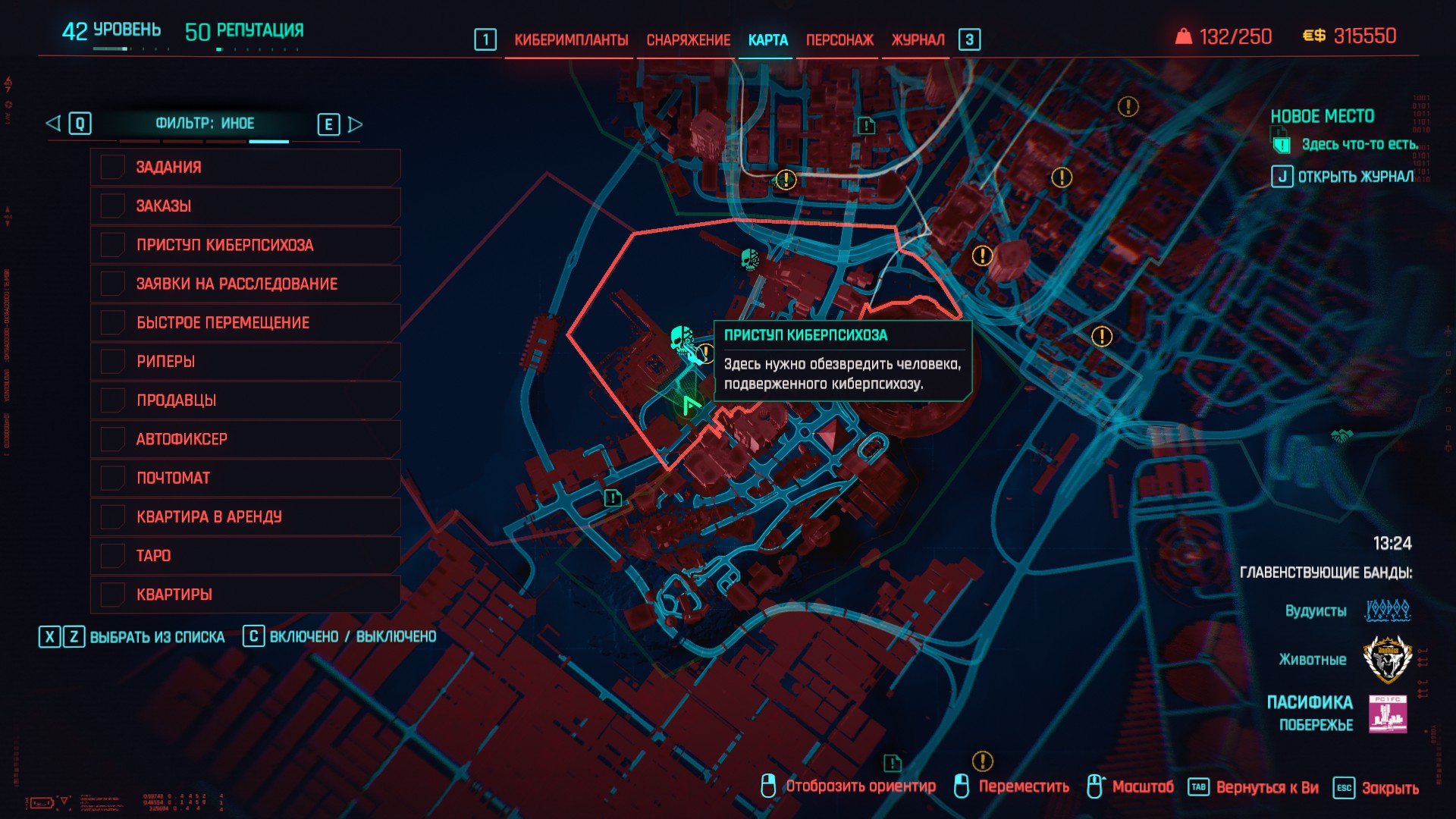Click the ПРИСТУП КИБЕРПСИХОЗА tooltip title

tap(805, 335)
